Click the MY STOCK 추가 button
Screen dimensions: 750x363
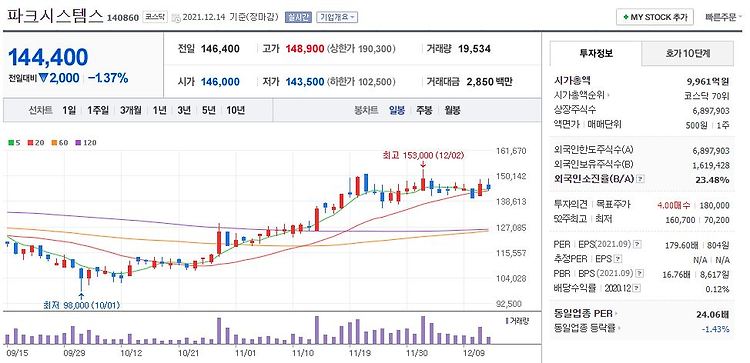(655, 17)
